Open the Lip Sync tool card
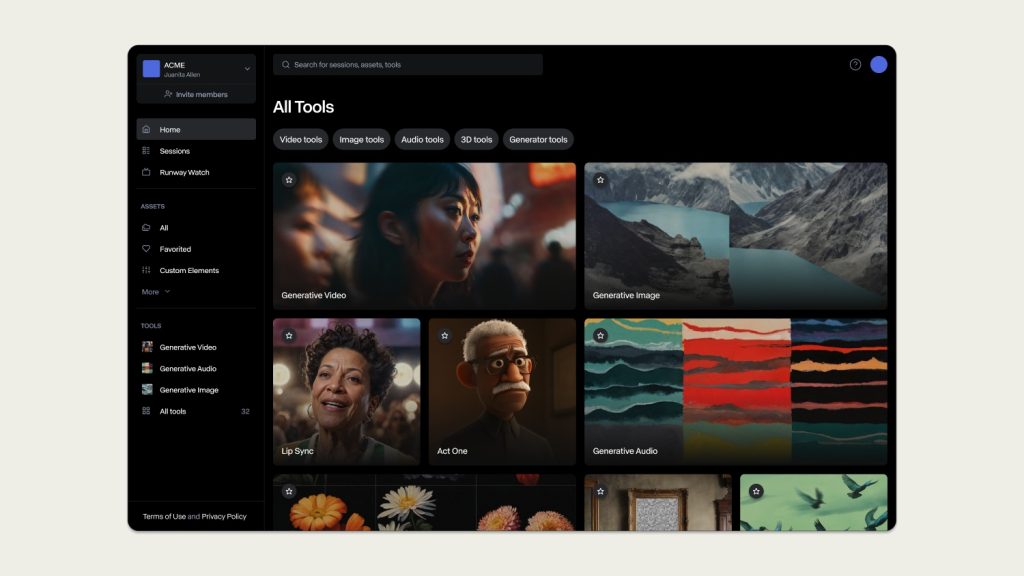Viewport: 1024px width, 576px height. click(x=346, y=392)
